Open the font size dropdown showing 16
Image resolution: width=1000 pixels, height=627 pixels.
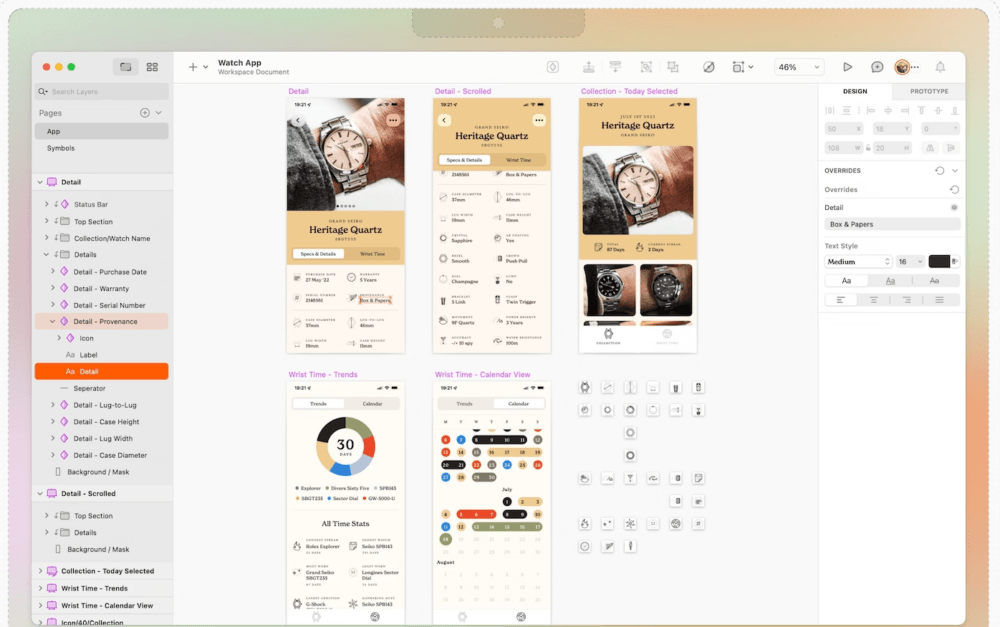coord(910,261)
